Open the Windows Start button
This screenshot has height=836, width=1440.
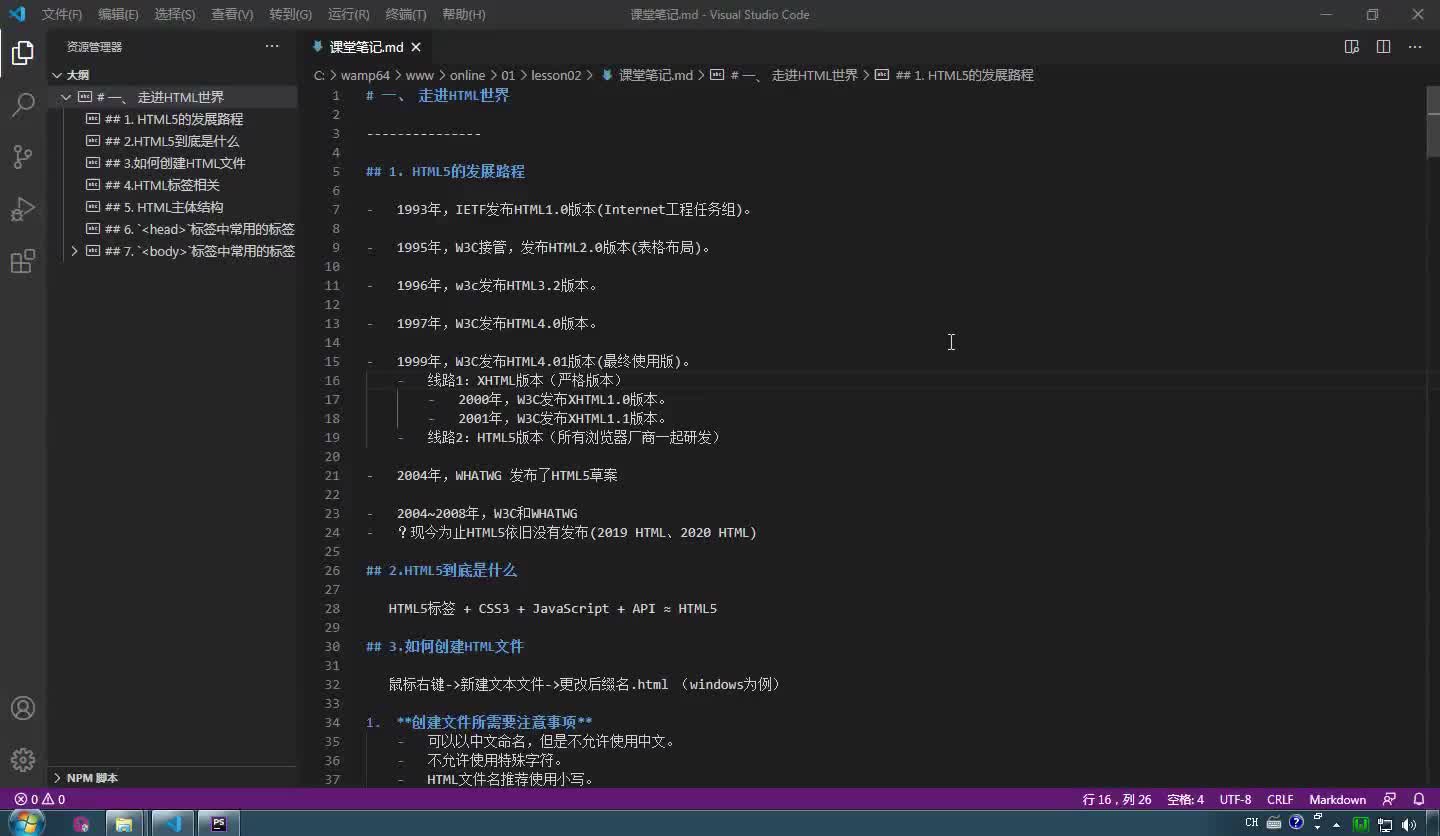point(26,823)
